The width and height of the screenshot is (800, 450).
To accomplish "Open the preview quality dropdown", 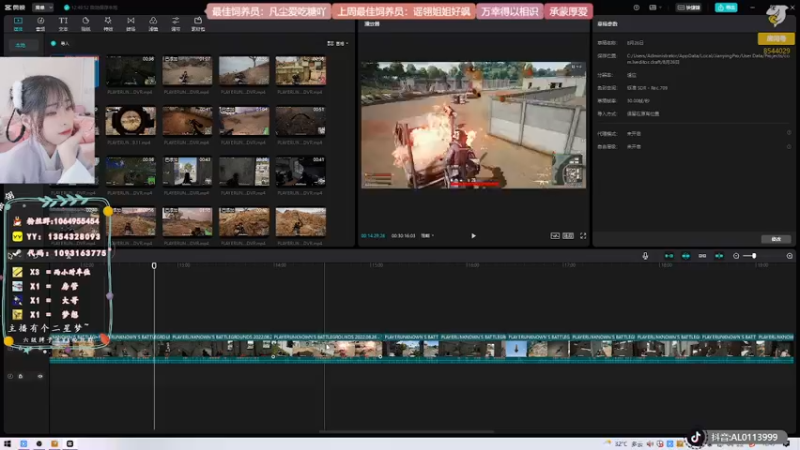I will 427,236.
